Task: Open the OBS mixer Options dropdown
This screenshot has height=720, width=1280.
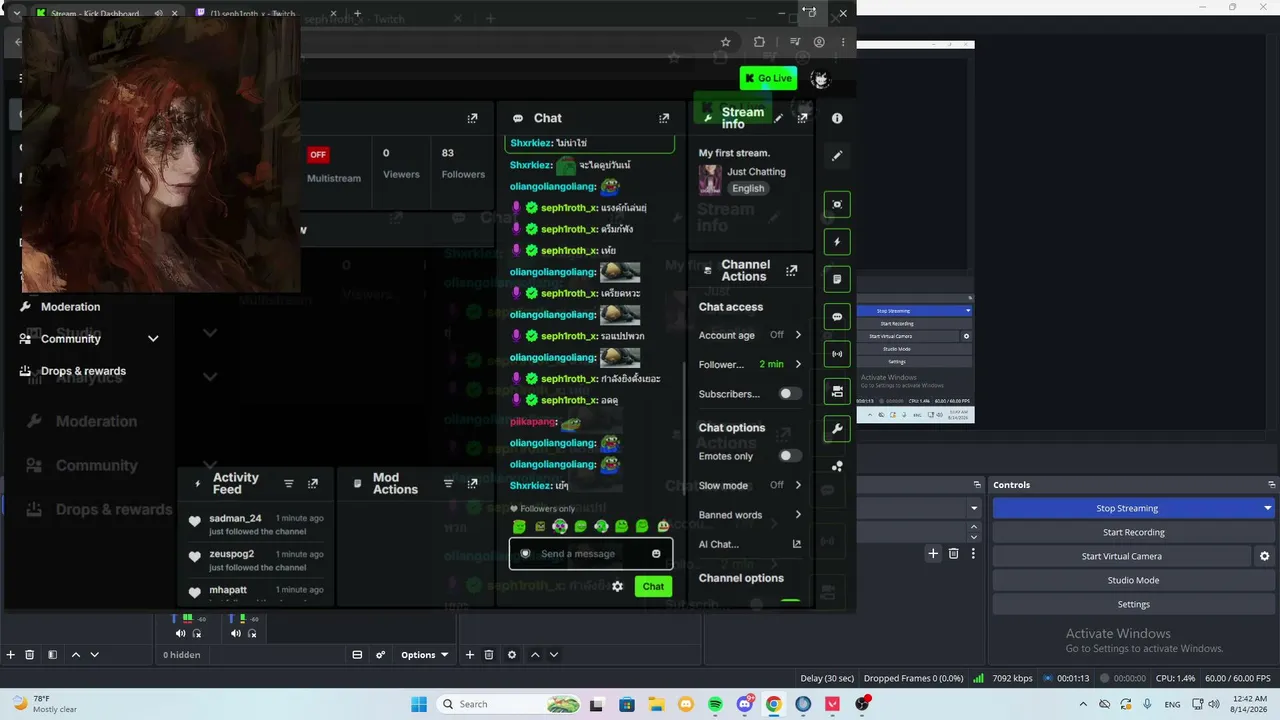Action: coord(425,655)
